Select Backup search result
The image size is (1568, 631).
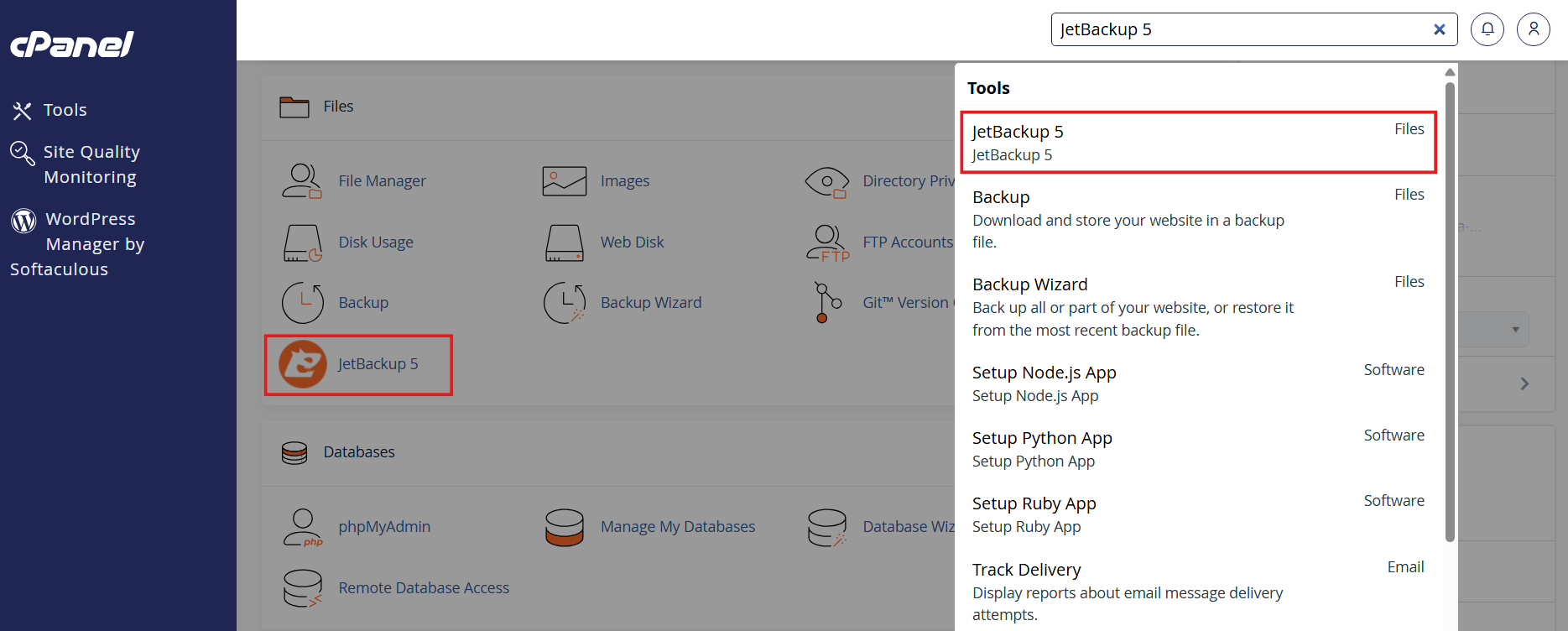coord(1198,219)
